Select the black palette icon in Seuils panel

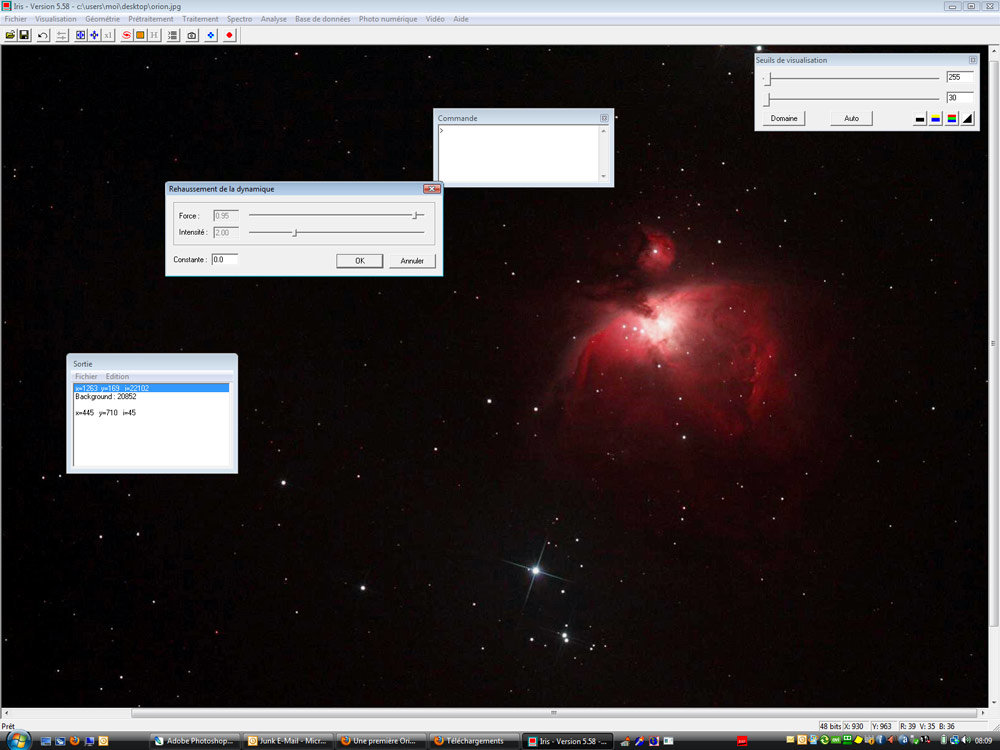click(920, 119)
